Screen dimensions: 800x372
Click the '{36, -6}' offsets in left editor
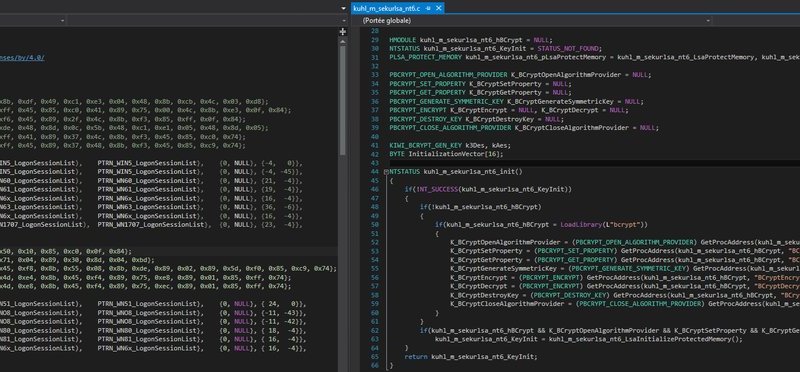click(278, 207)
